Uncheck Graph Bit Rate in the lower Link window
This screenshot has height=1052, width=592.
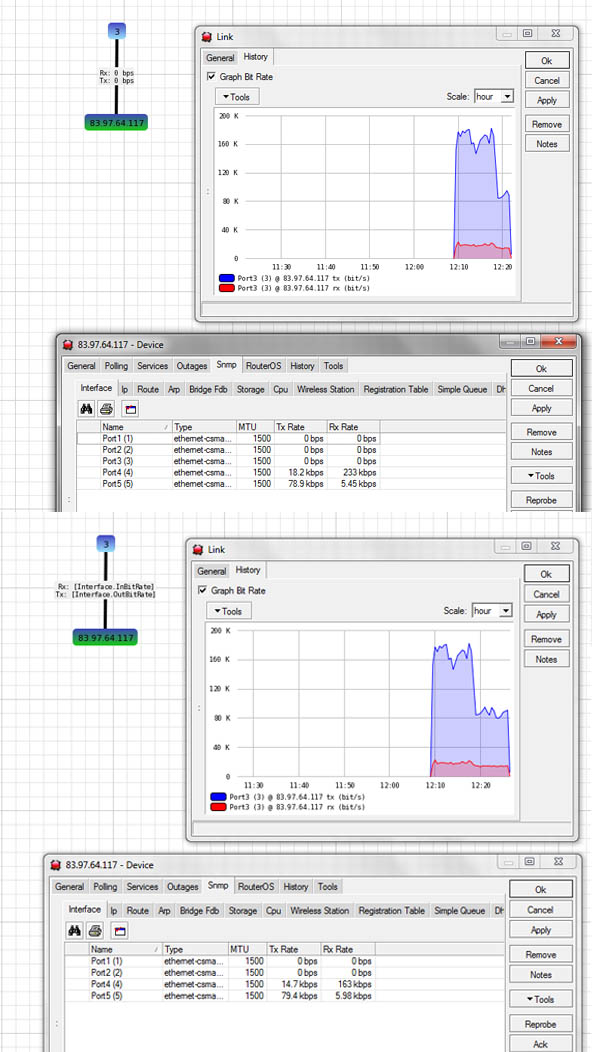(x=202, y=591)
